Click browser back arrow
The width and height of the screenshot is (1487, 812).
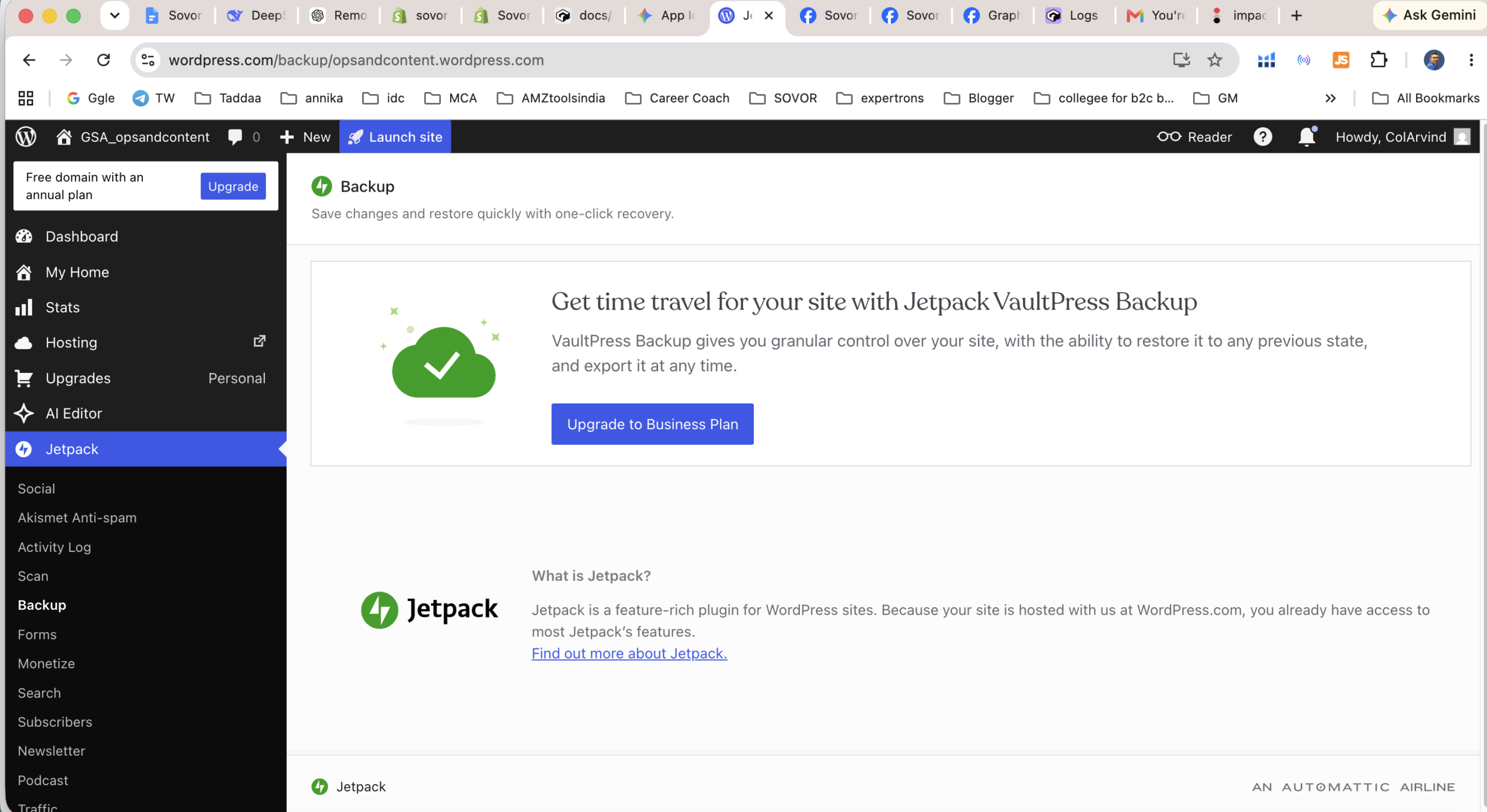pos(28,60)
